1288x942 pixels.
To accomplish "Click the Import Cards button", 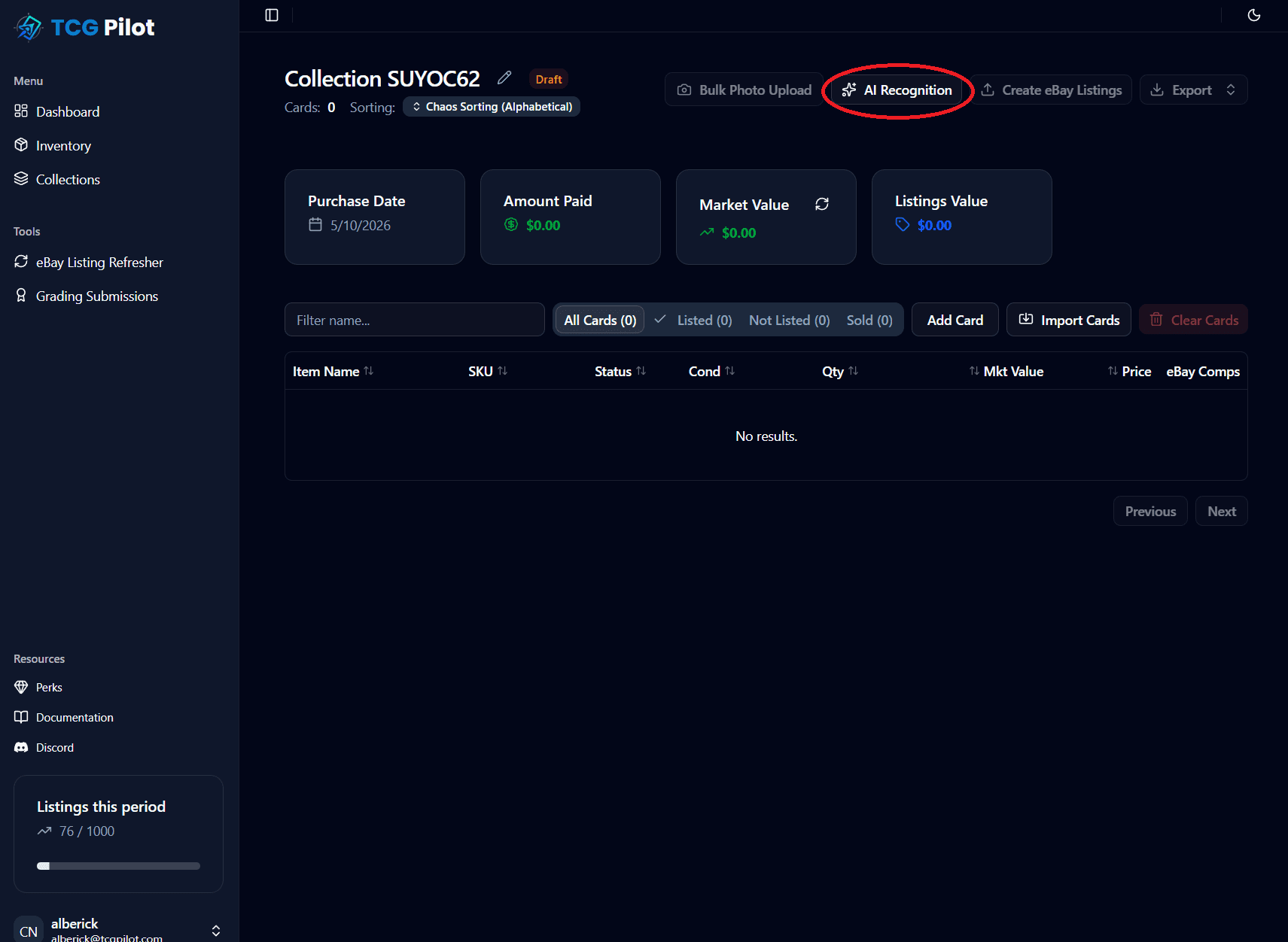I will coord(1068,320).
